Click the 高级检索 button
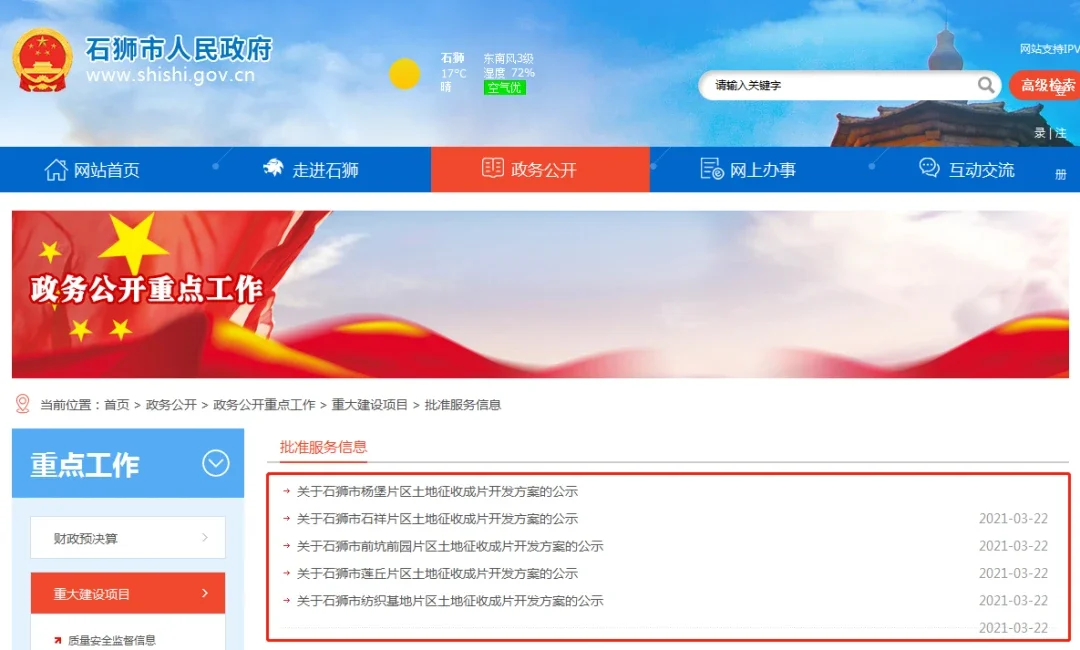Viewport: 1080px width, 650px height. pyautogui.click(x=1045, y=85)
